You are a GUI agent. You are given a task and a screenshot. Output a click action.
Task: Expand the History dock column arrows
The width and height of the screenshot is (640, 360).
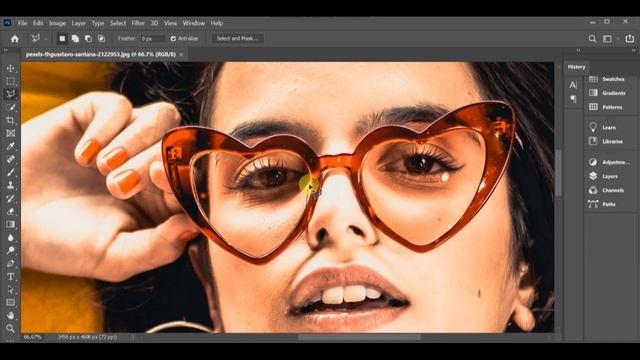(x=578, y=50)
